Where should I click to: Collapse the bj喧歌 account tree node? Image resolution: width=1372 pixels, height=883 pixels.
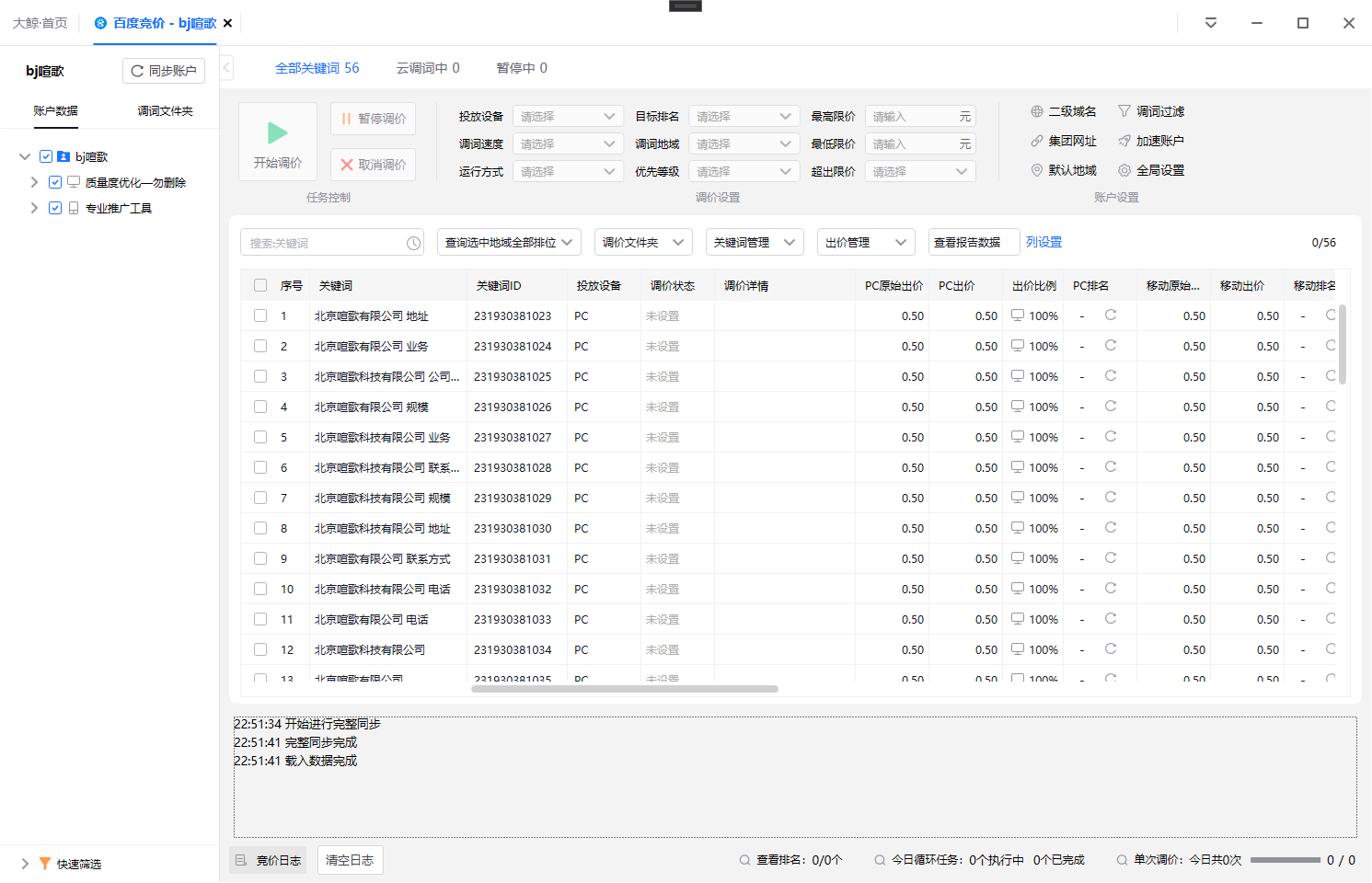click(x=25, y=156)
